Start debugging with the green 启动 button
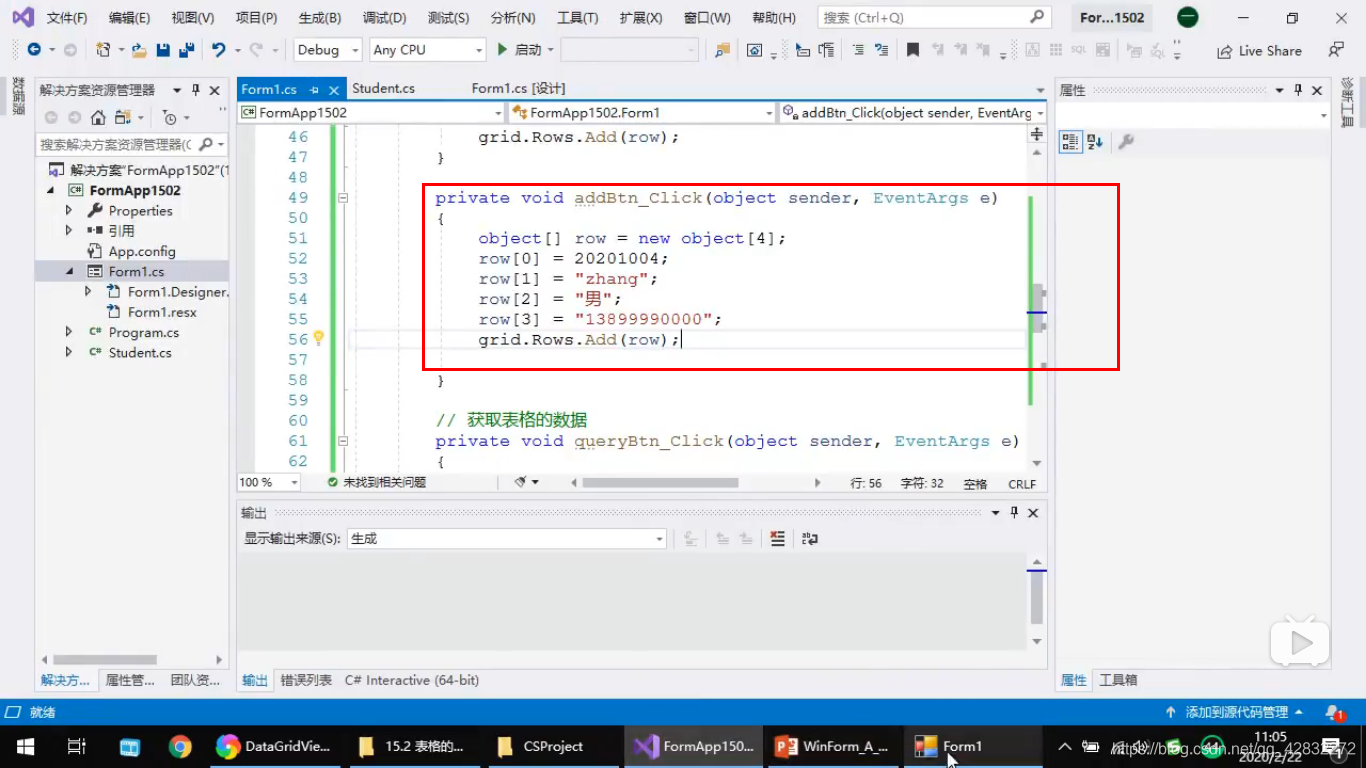 (x=520, y=50)
